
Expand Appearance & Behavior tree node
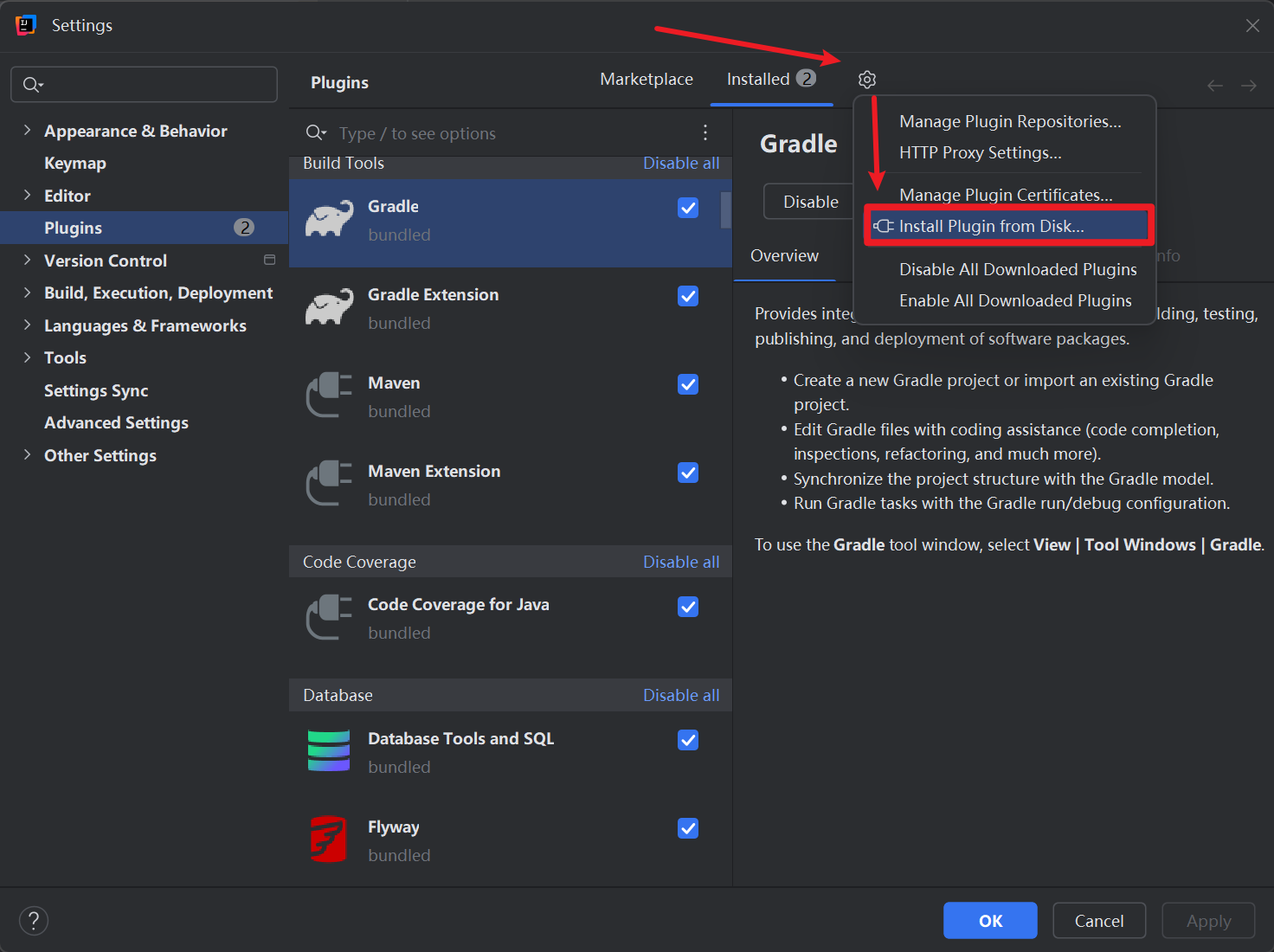coord(27,130)
